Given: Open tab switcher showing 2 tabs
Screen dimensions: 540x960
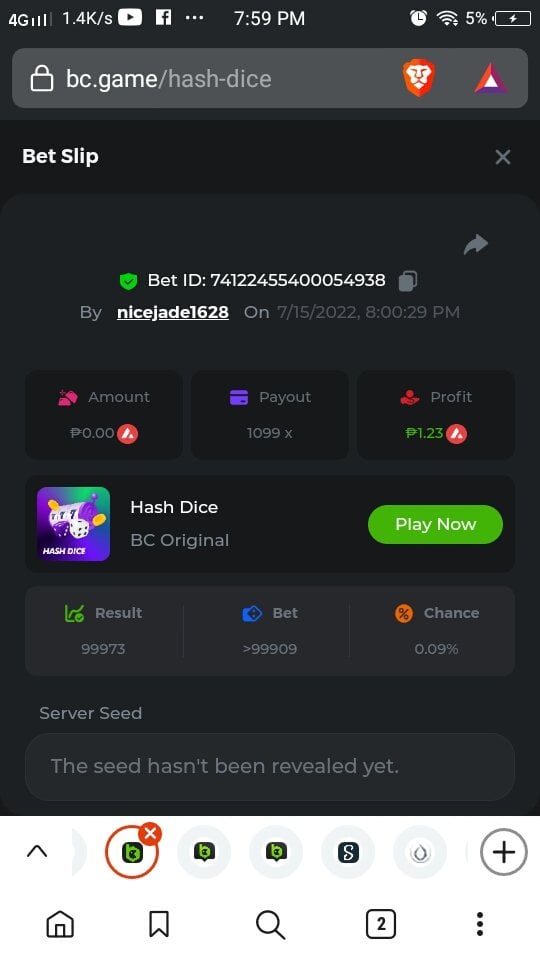Looking at the screenshot, I should tap(381, 924).
